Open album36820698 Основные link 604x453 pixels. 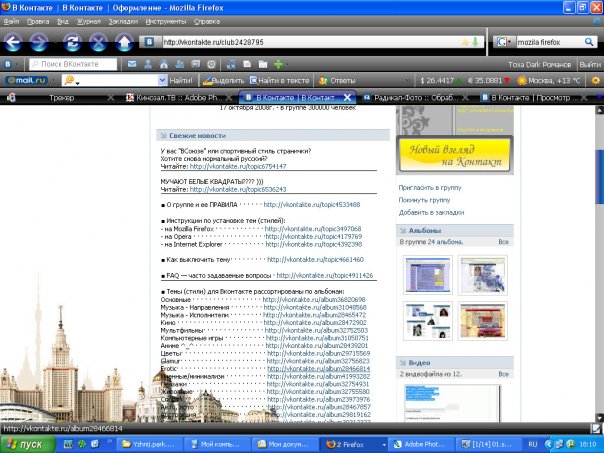point(314,300)
